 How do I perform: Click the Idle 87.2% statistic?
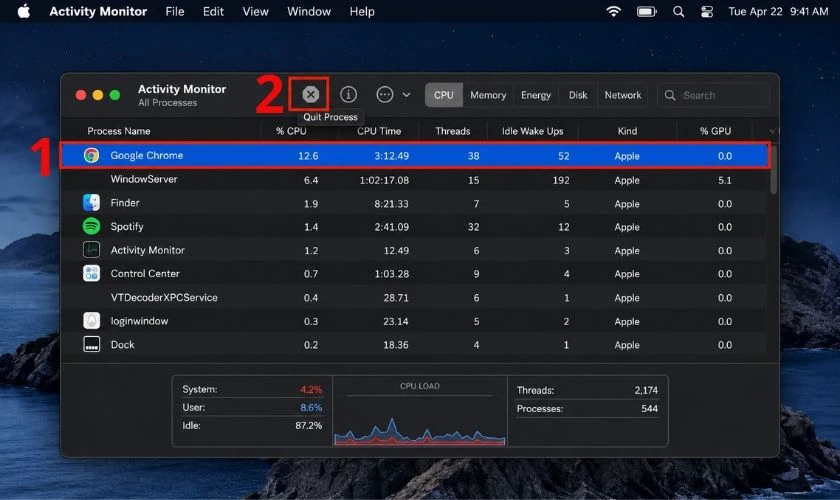pos(252,426)
